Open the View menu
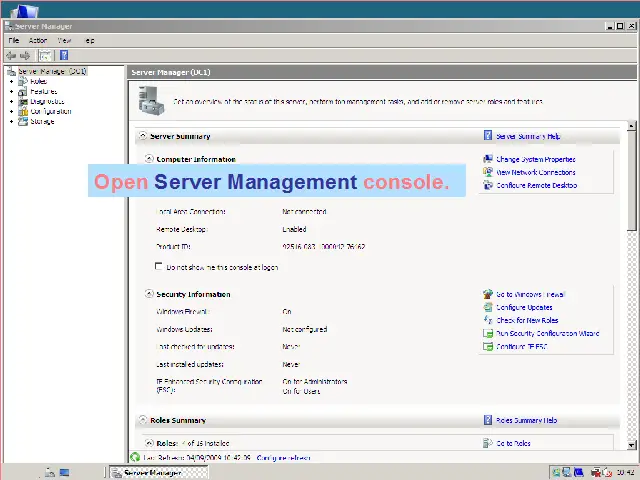The width and height of the screenshot is (640, 480). click(x=64, y=40)
